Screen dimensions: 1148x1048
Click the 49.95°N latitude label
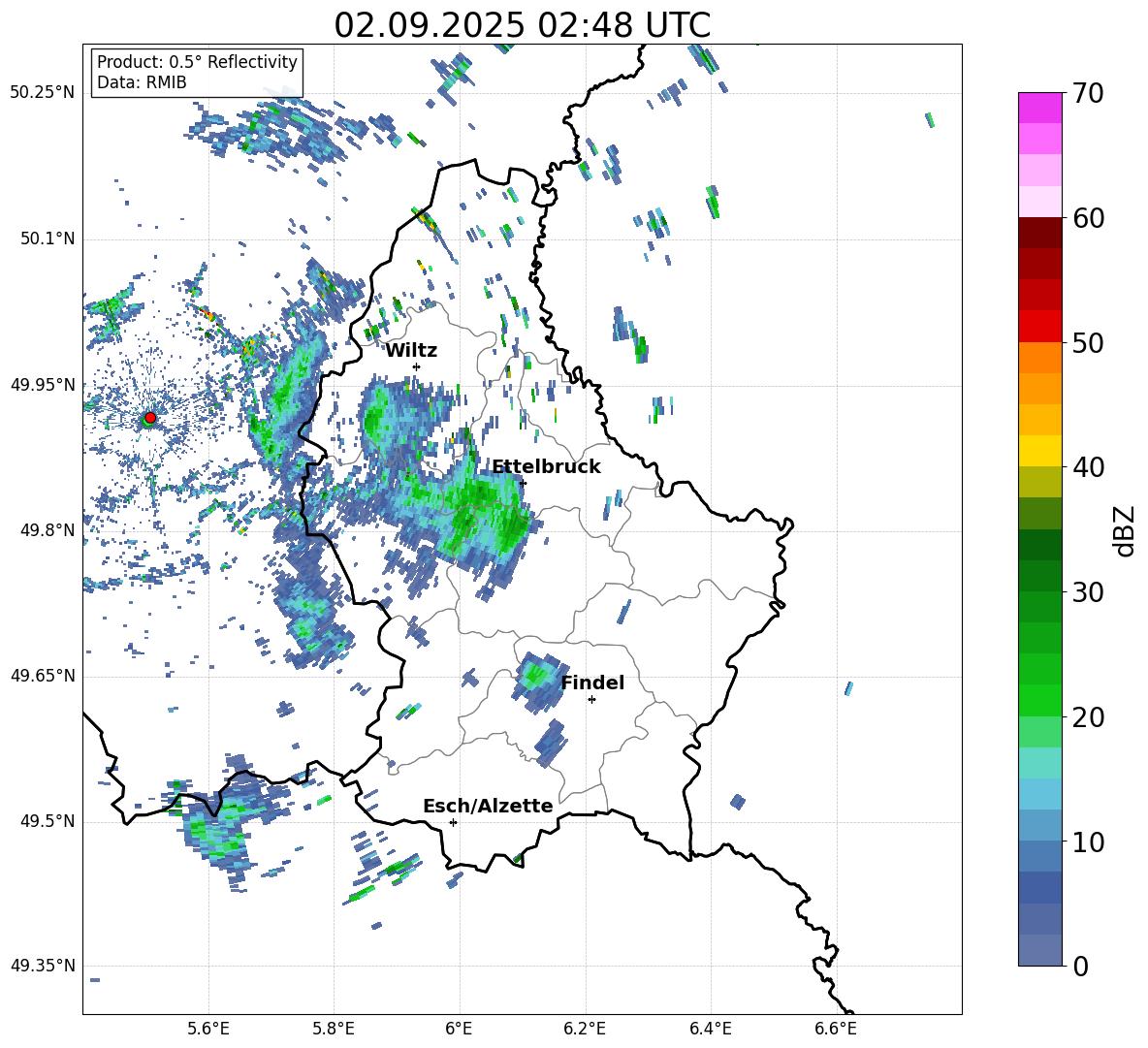click(43, 385)
